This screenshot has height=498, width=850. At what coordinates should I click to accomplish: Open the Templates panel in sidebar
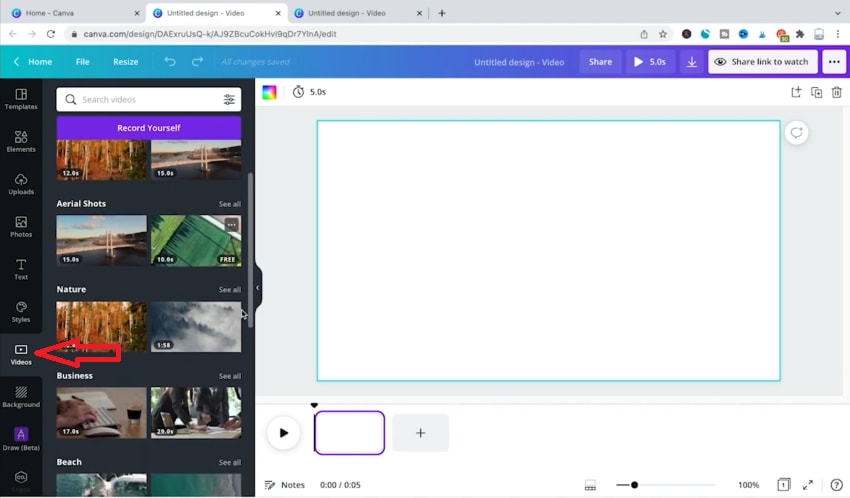[21, 99]
